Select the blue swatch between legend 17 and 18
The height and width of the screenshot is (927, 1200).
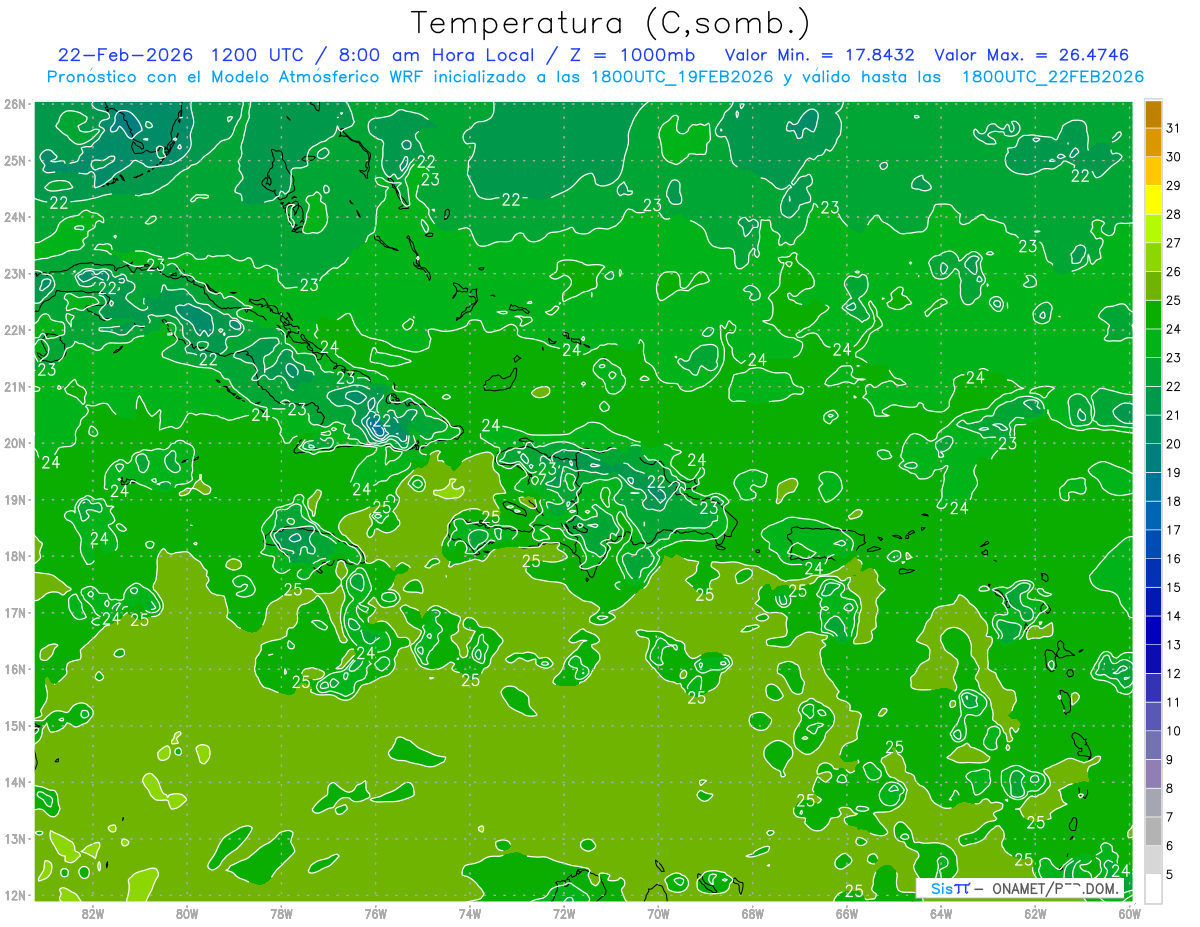tap(1153, 516)
